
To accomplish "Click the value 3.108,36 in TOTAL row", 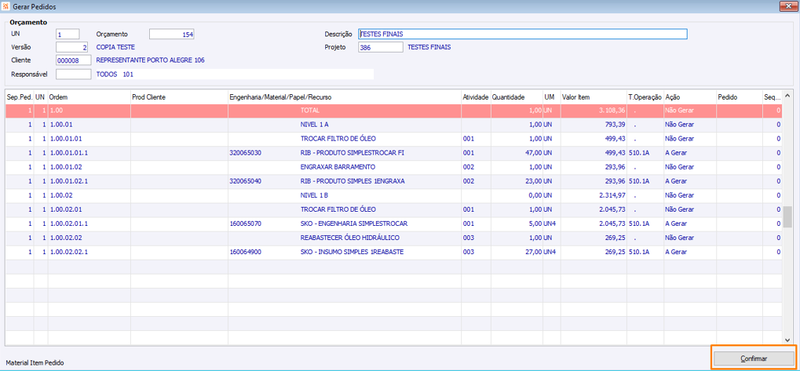I will click(x=593, y=110).
